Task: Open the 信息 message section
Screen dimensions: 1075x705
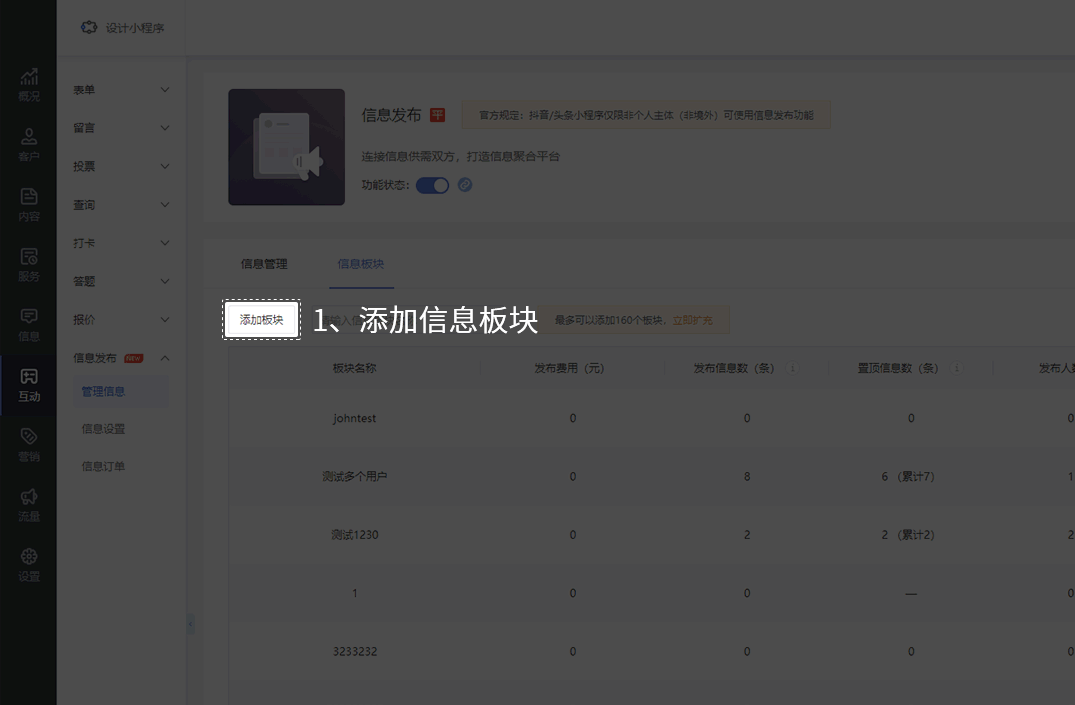Action: pos(28,323)
